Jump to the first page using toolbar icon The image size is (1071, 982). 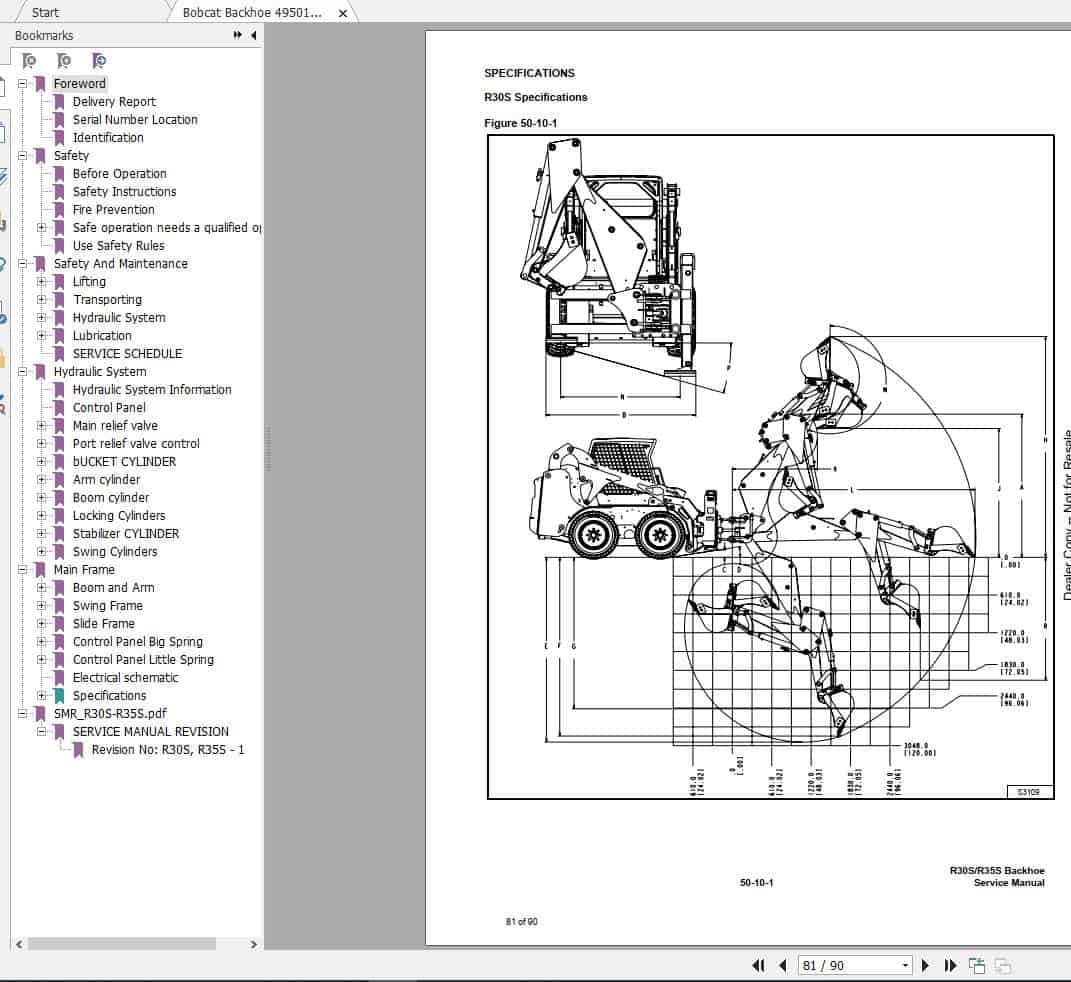click(759, 965)
